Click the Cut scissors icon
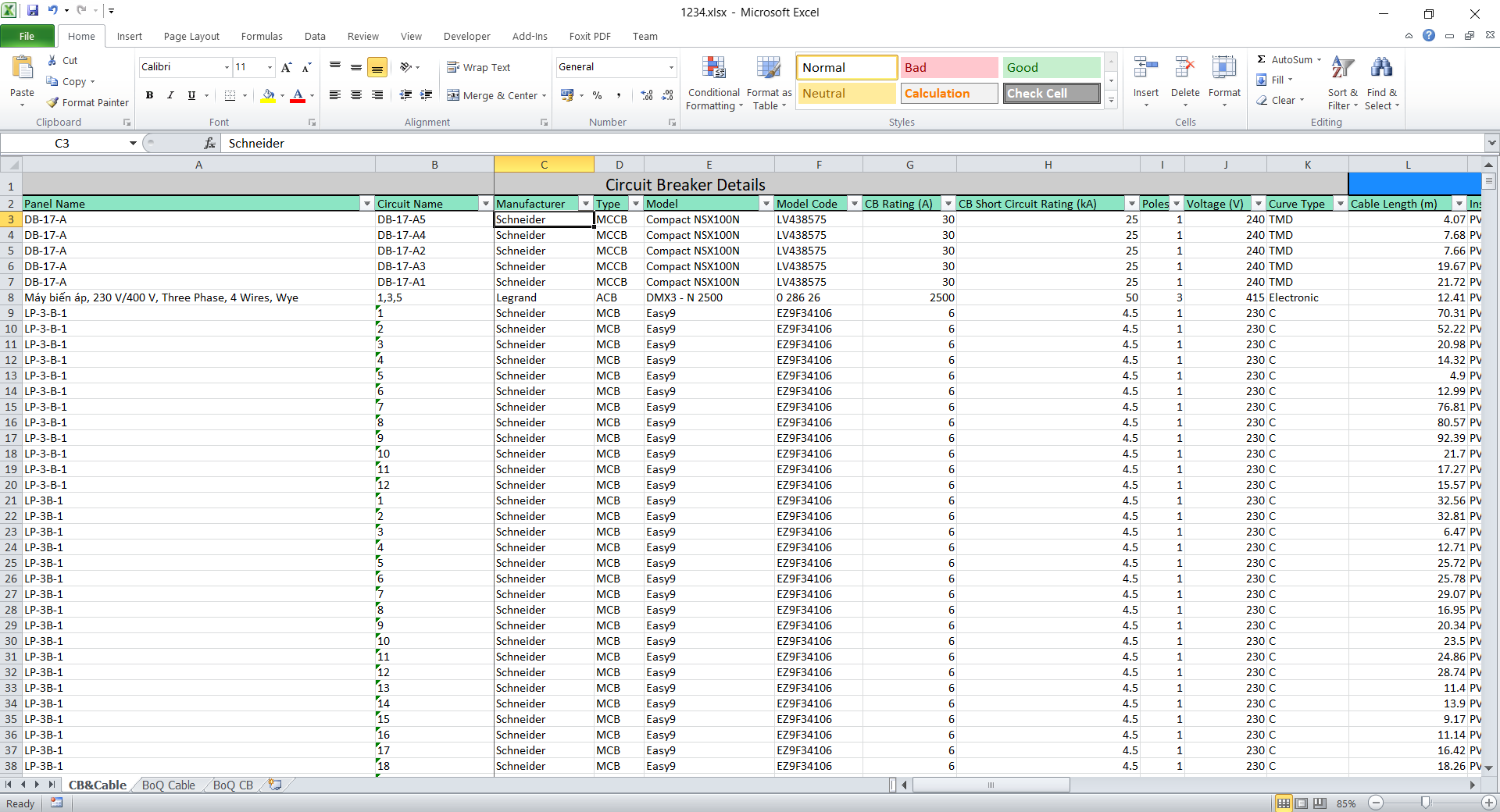The width and height of the screenshot is (1500, 812). (x=52, y=60)
